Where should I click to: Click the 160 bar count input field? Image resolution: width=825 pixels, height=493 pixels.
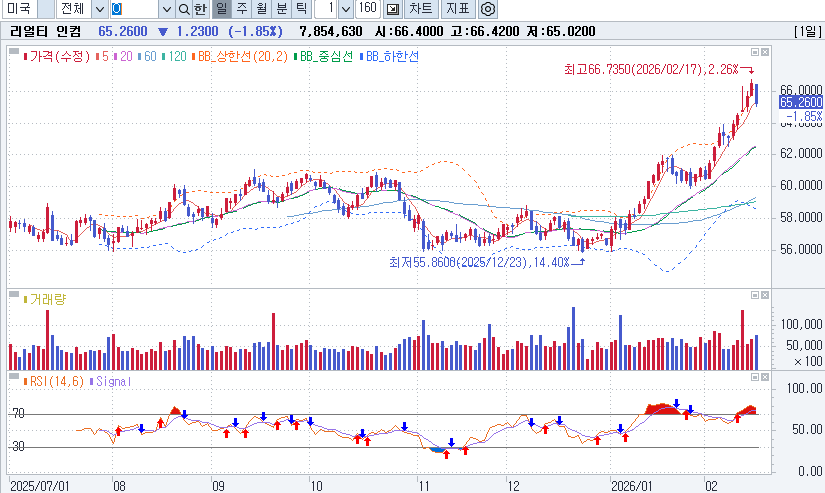tap(367, 9)
